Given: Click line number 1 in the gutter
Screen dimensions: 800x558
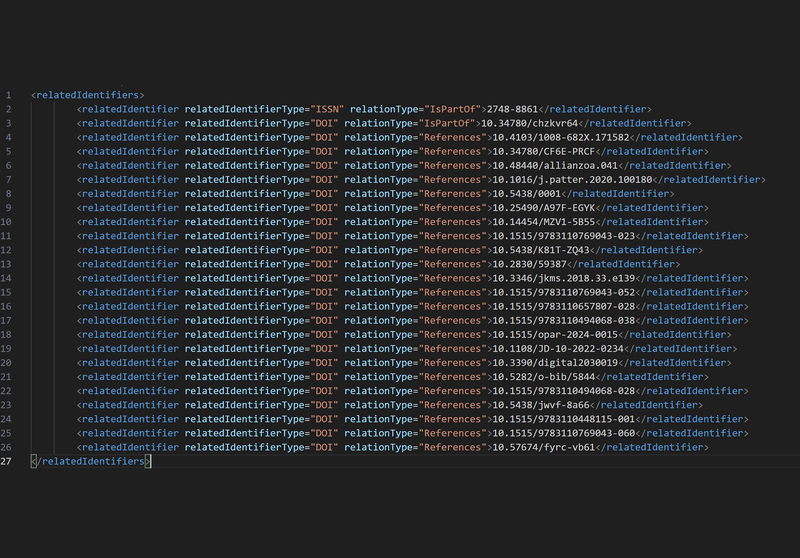Looking at the screenshot, I should (x=8, y=95).
